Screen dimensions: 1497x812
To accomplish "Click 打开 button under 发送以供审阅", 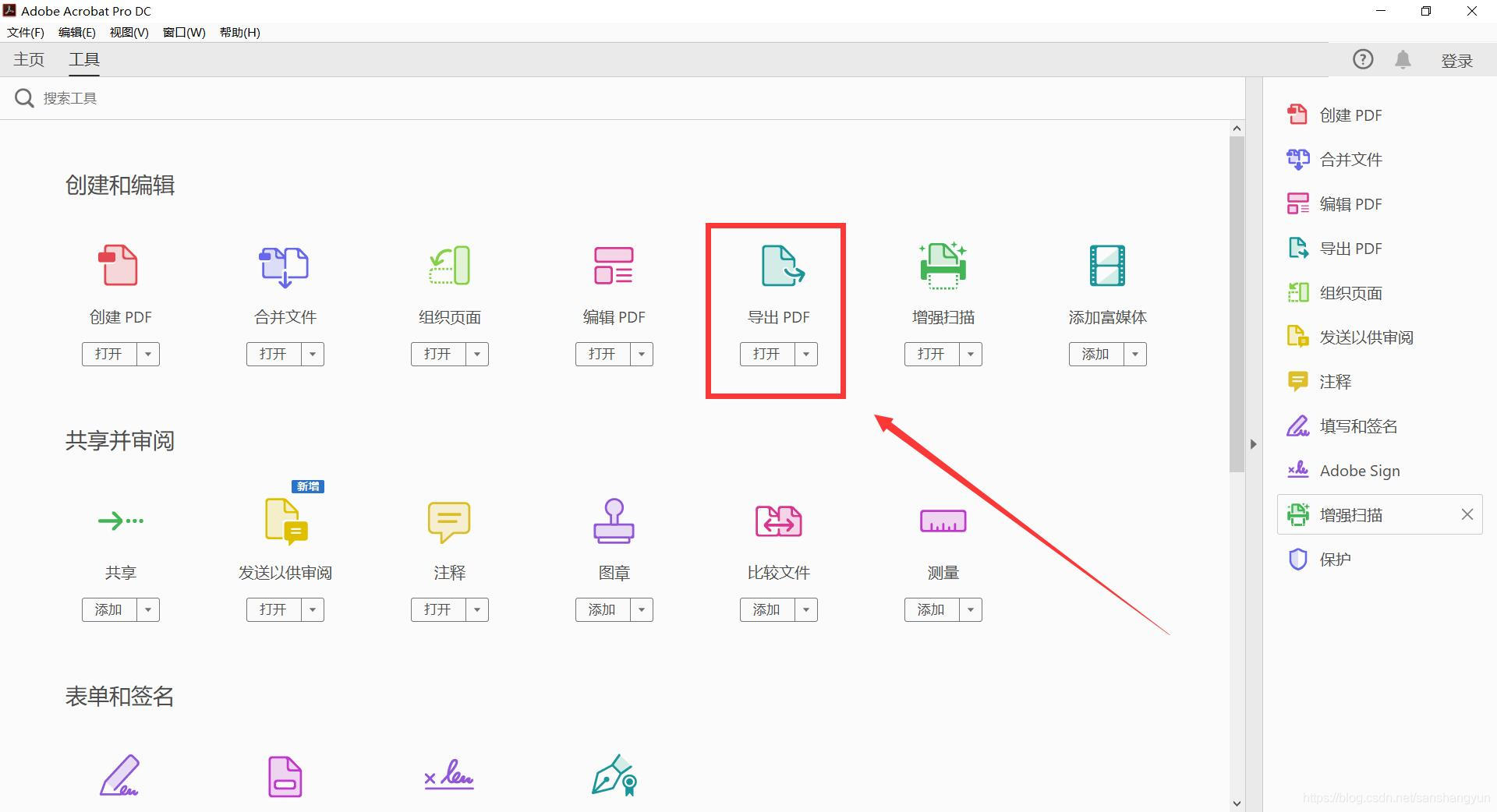I will (x=274, y=609).
